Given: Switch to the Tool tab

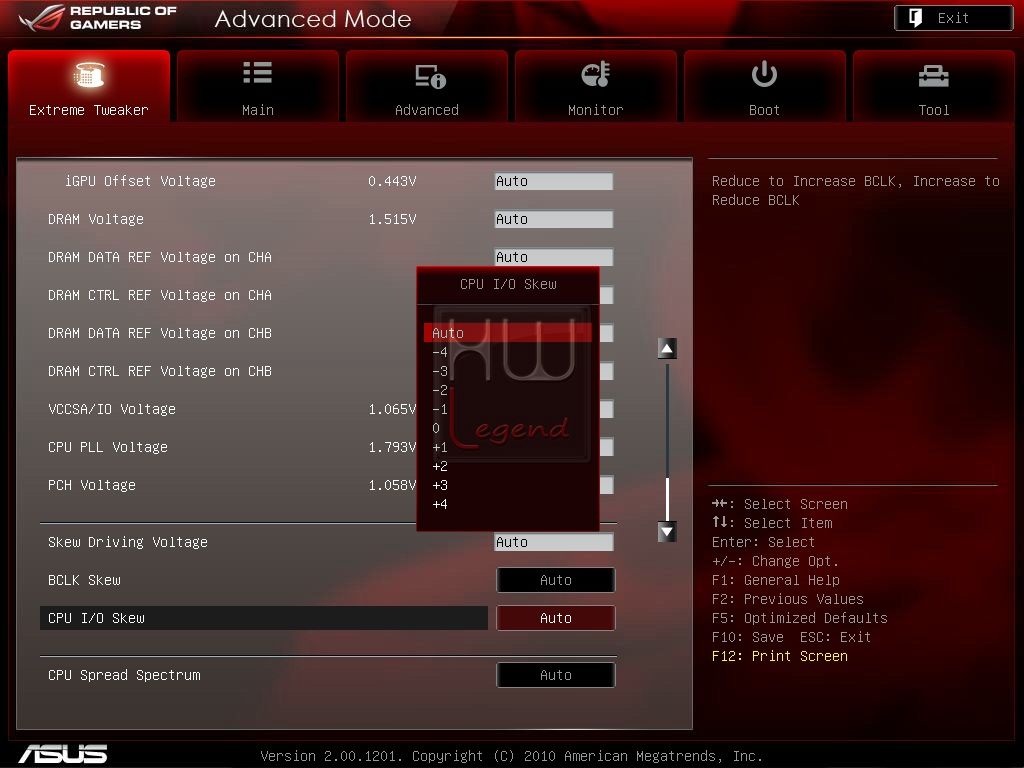Looking at the screenshot, I should point(934,86).
